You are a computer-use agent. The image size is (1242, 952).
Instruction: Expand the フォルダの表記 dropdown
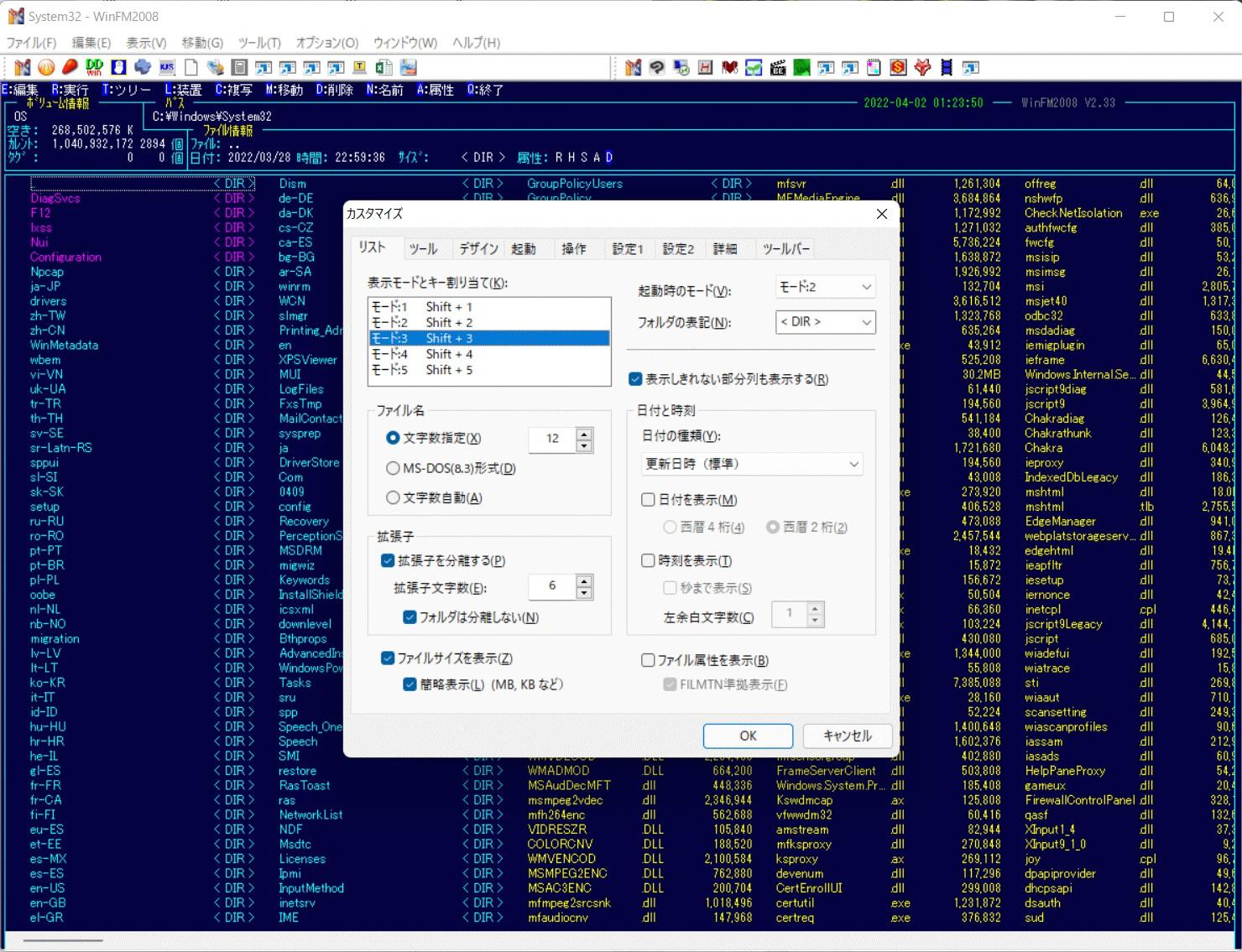point(826,322)
